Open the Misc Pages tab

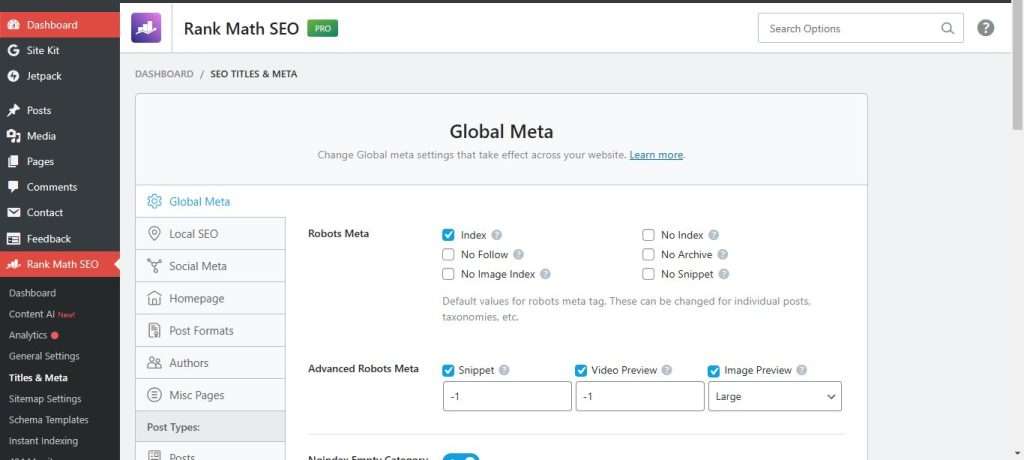click(x=210, y=395)
